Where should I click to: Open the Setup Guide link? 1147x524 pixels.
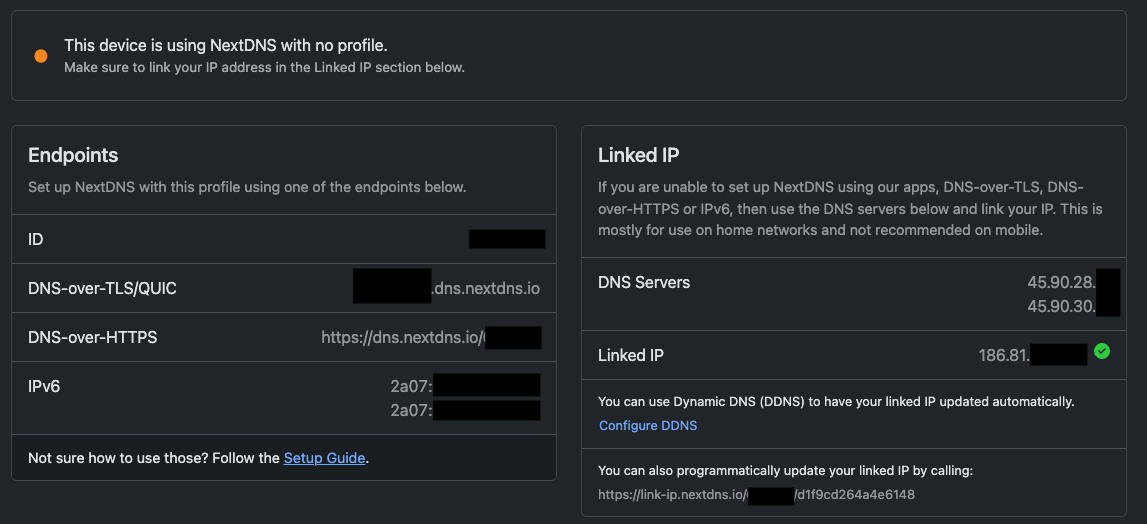(324, 458)
